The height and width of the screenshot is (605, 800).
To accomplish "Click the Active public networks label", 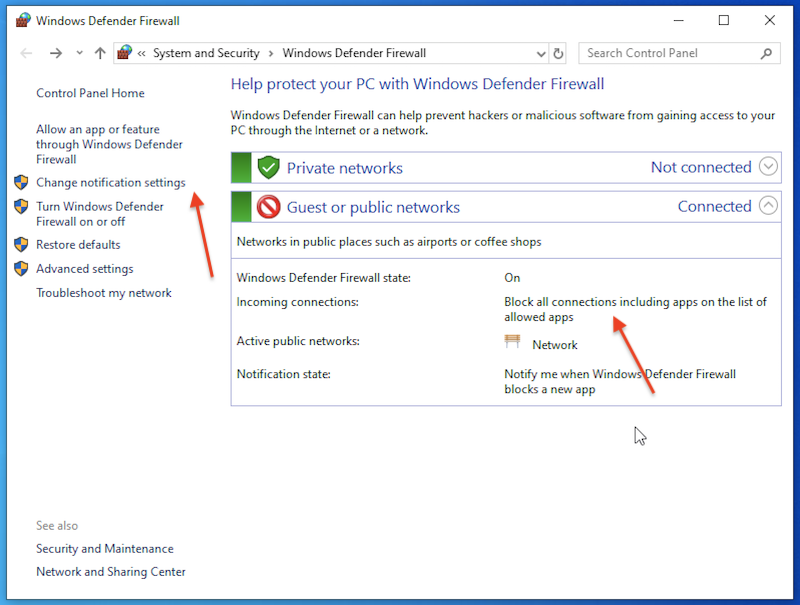I will coord(298,341).
